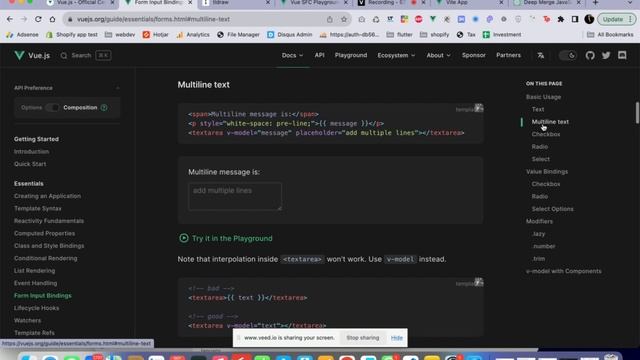Go to browser home page
Image resolution: width=640 pixels, height=360 pixels.
tap(52, 19)
